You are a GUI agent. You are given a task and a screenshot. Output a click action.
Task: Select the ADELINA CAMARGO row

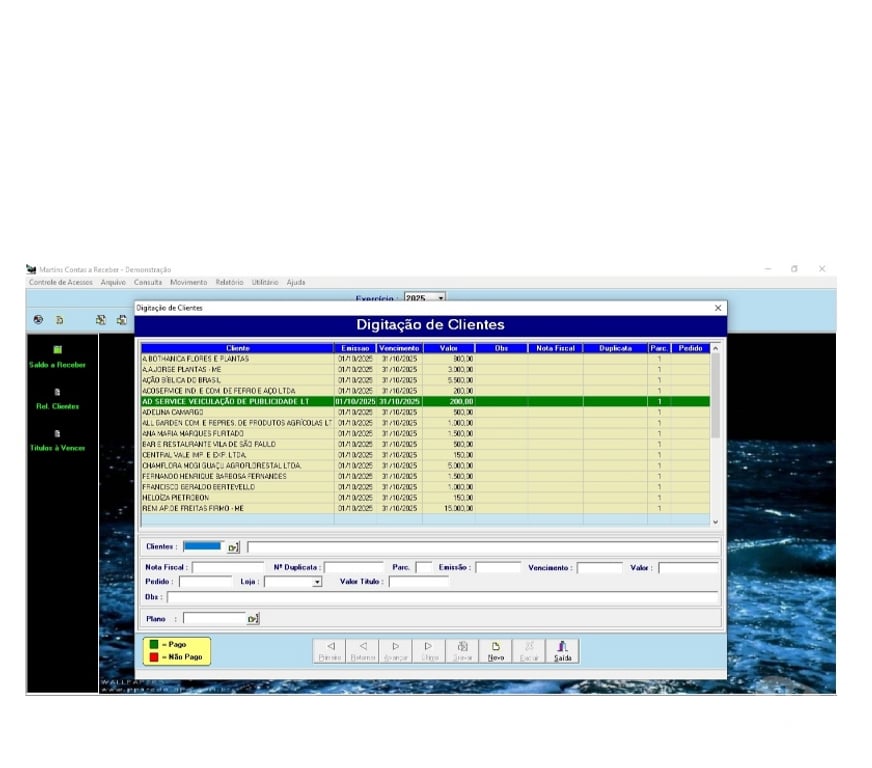tap(236, 412)
